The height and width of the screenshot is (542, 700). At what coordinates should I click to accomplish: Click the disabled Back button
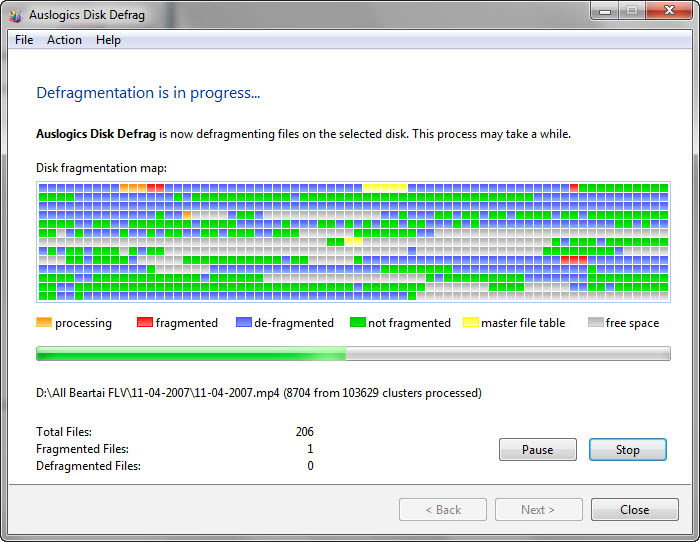[x=443, y=509]
